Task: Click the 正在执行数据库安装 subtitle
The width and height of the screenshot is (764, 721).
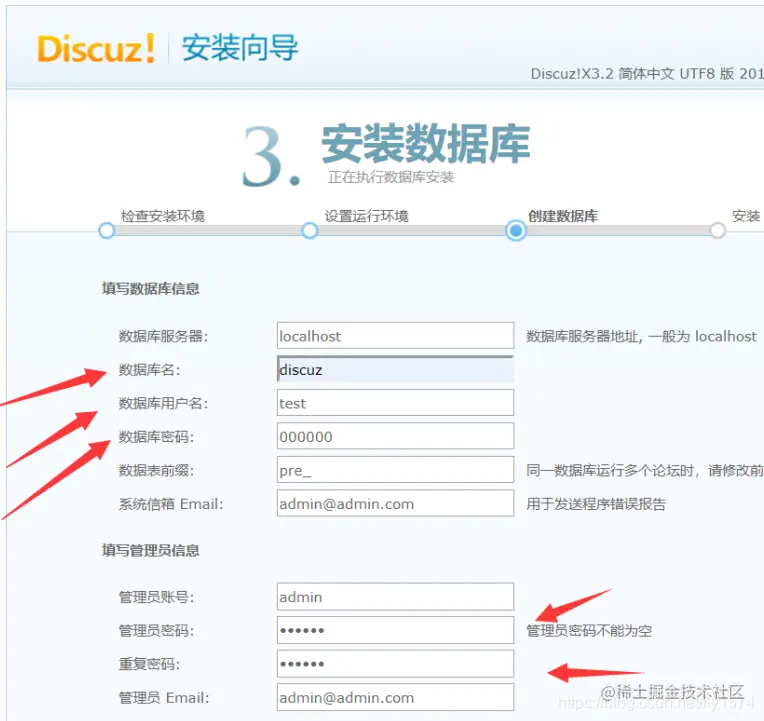Action: (x=391, y=177)
